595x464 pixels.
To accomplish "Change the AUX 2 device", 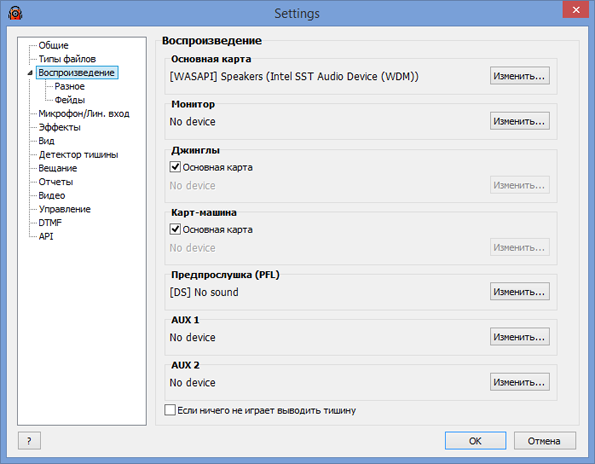I will click(519, 382).
